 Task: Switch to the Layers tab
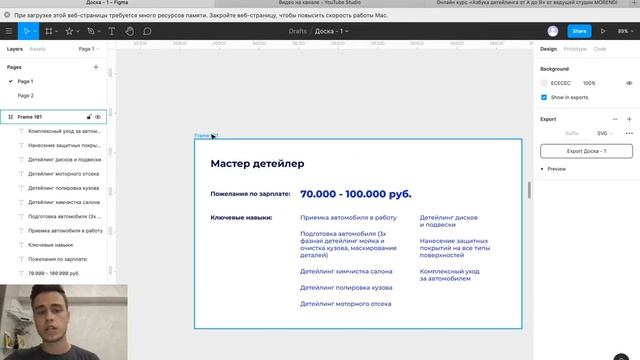15,49
